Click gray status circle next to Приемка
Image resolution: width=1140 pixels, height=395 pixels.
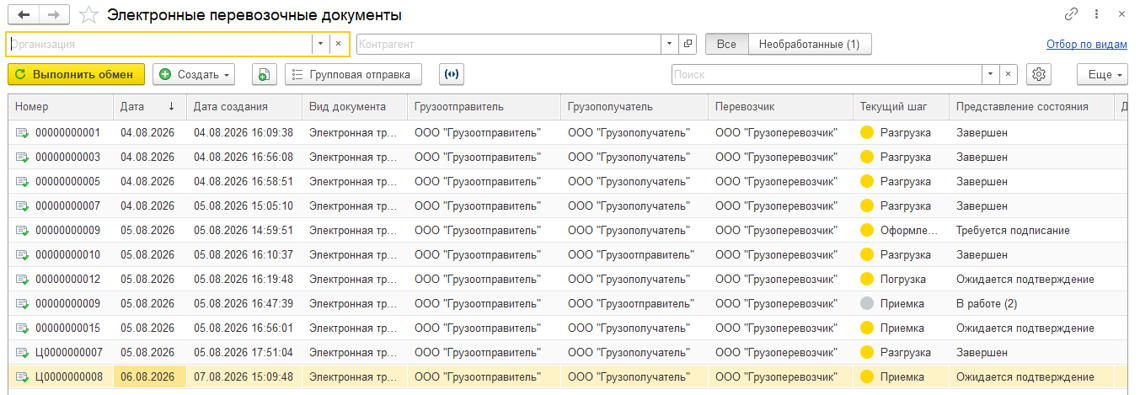(866, 303)
